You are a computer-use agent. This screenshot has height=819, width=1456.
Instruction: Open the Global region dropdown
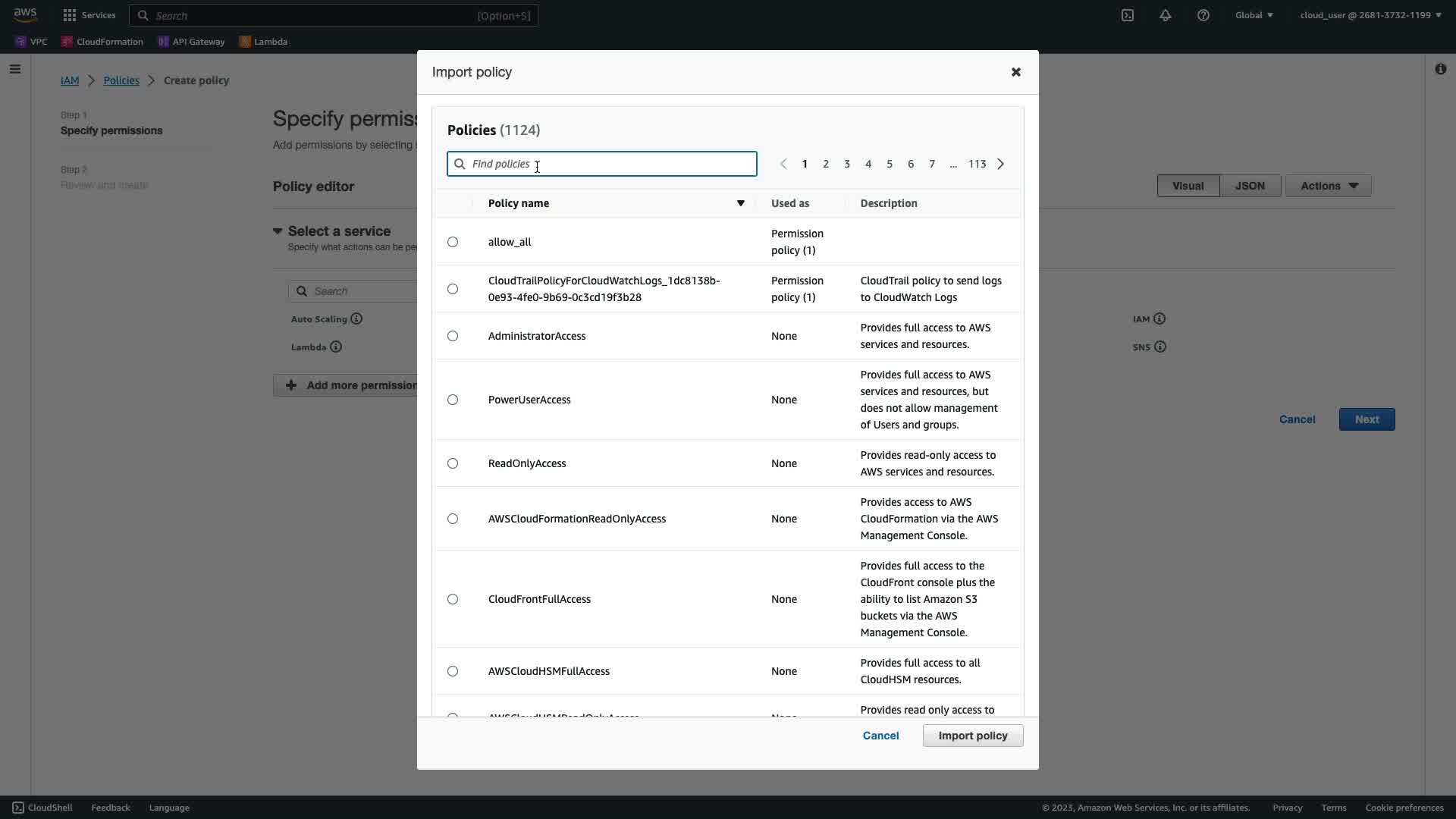pyautogui.click(x=1254, y=15)
